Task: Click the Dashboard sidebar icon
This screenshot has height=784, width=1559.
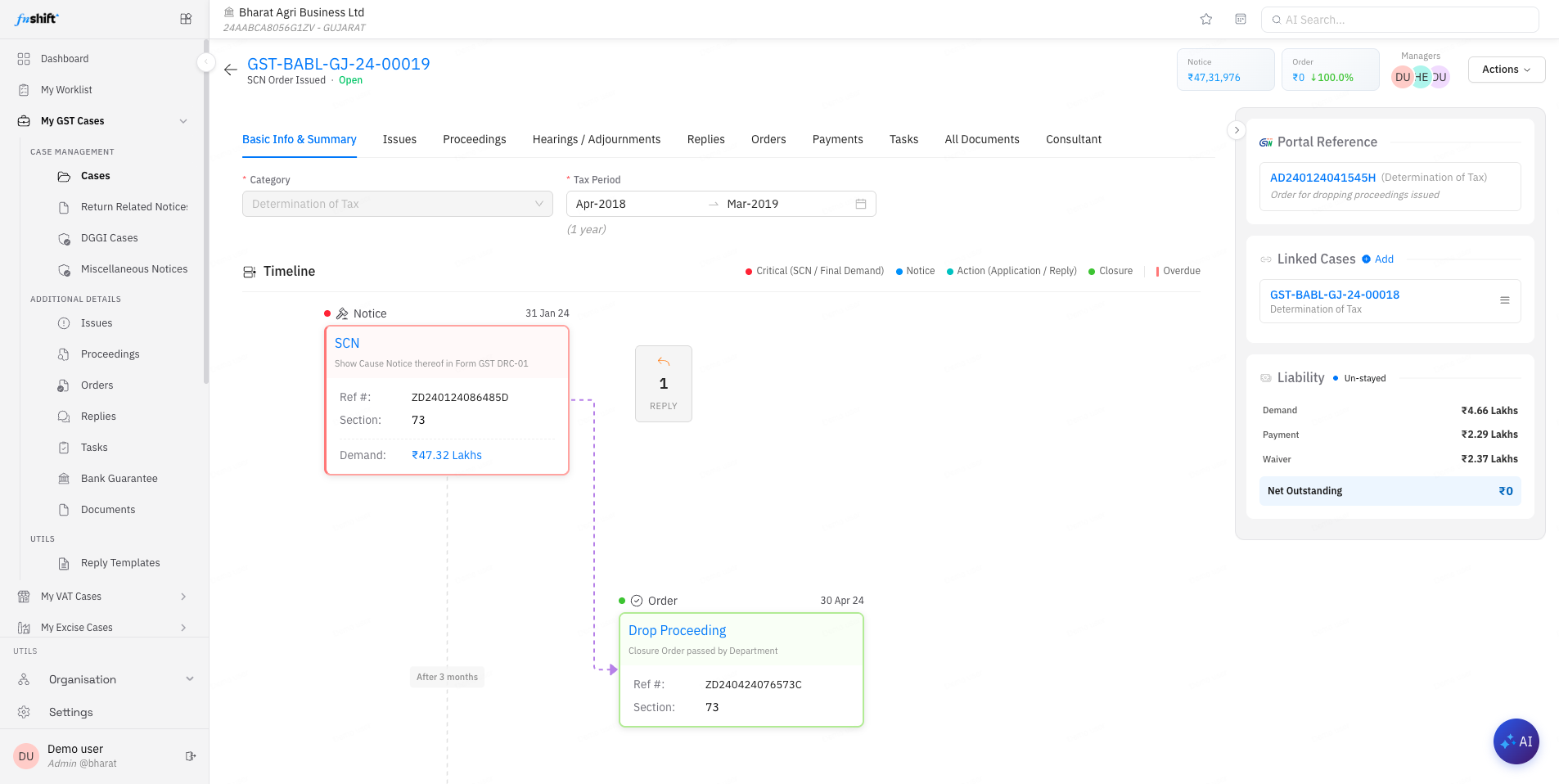Action: (x=24, y=59)
